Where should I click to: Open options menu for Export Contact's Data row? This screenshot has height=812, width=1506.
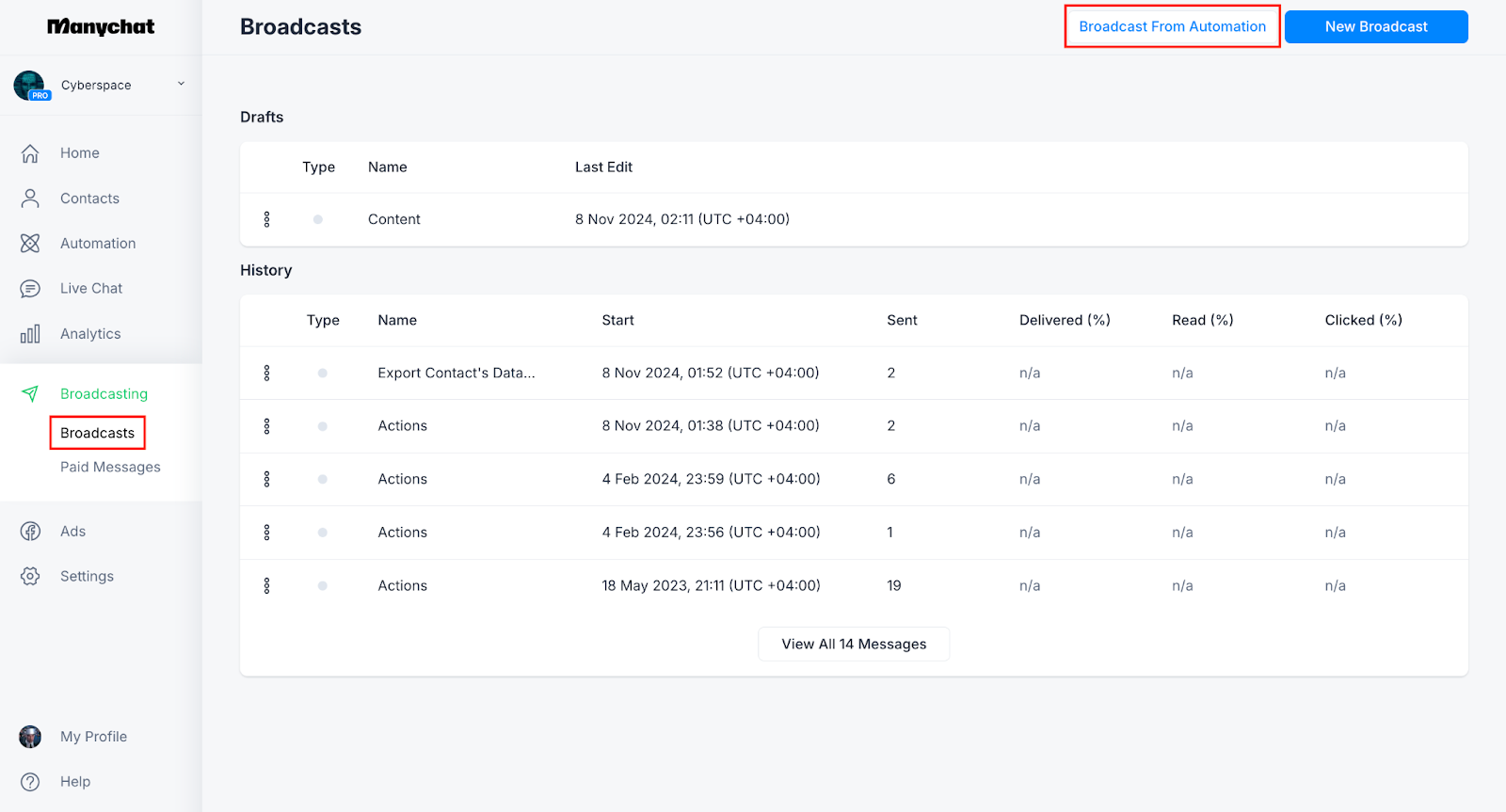pyautogui.click(x=266, y=374)
